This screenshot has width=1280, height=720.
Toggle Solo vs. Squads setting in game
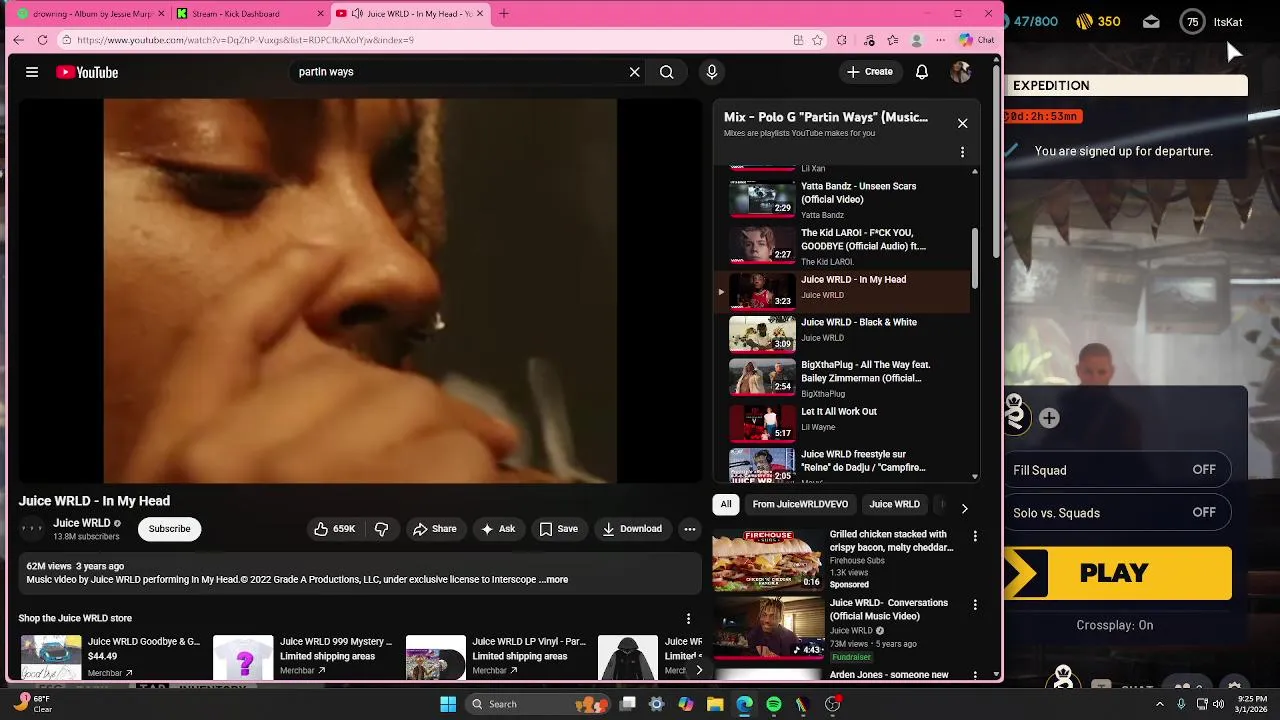pyautogui.click(x=1116, y=513)
